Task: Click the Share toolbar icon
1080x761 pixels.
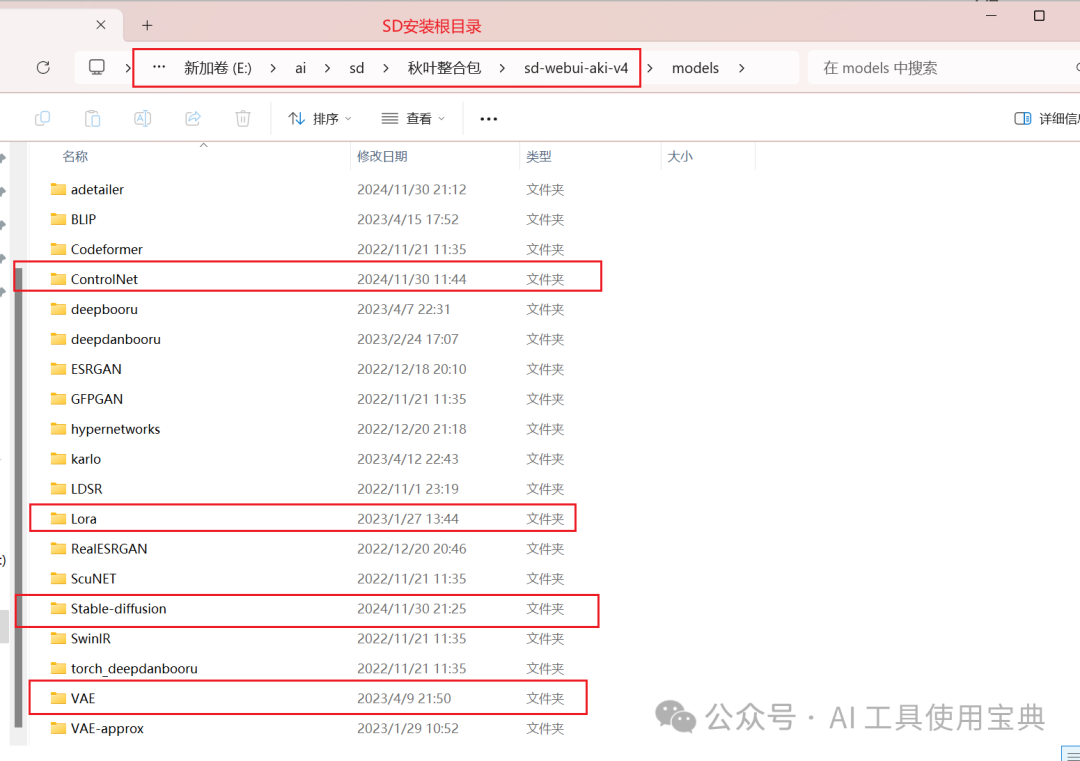Action: pyautogui.click(x=193, y=118)
